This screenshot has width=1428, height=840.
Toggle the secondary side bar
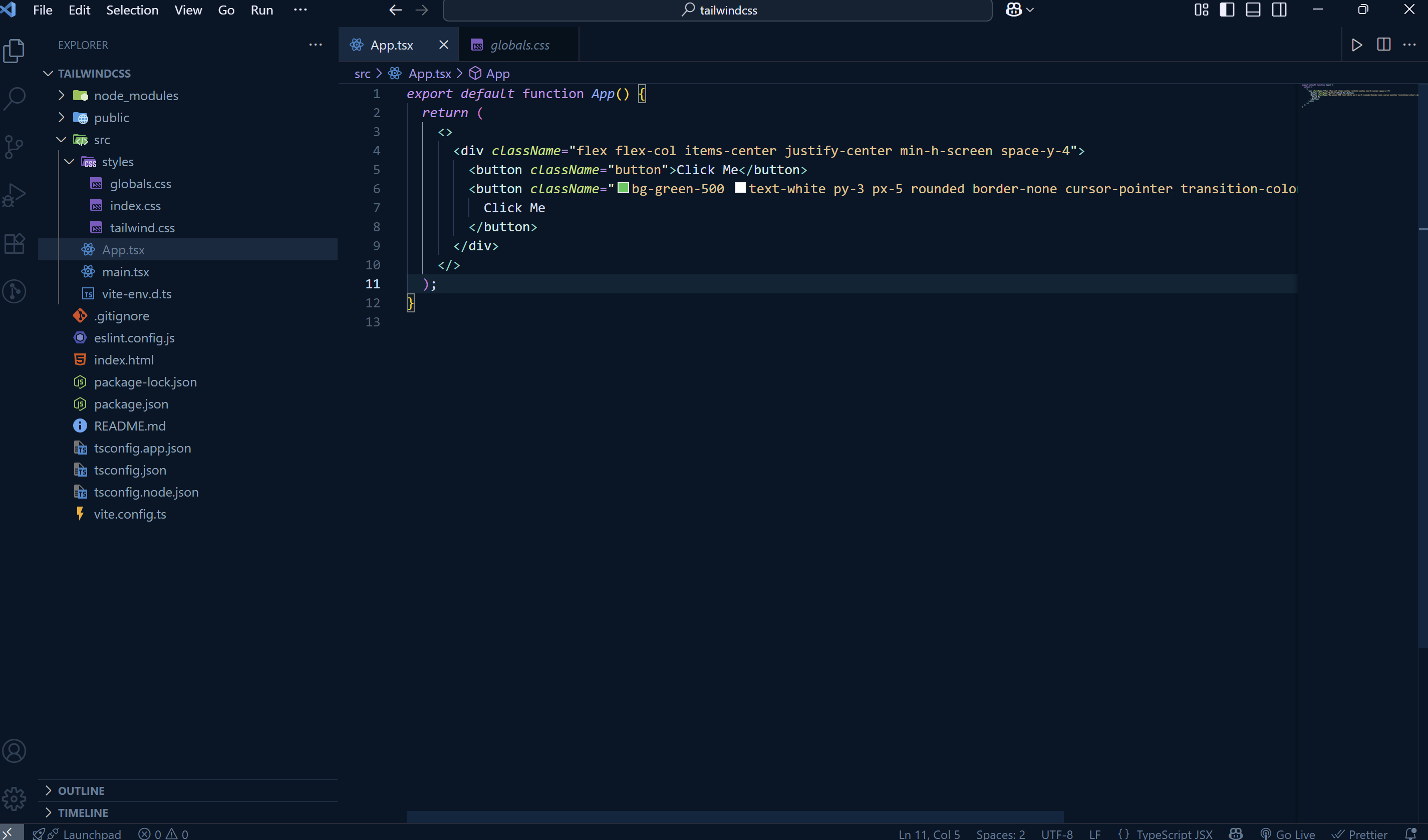1279,10
